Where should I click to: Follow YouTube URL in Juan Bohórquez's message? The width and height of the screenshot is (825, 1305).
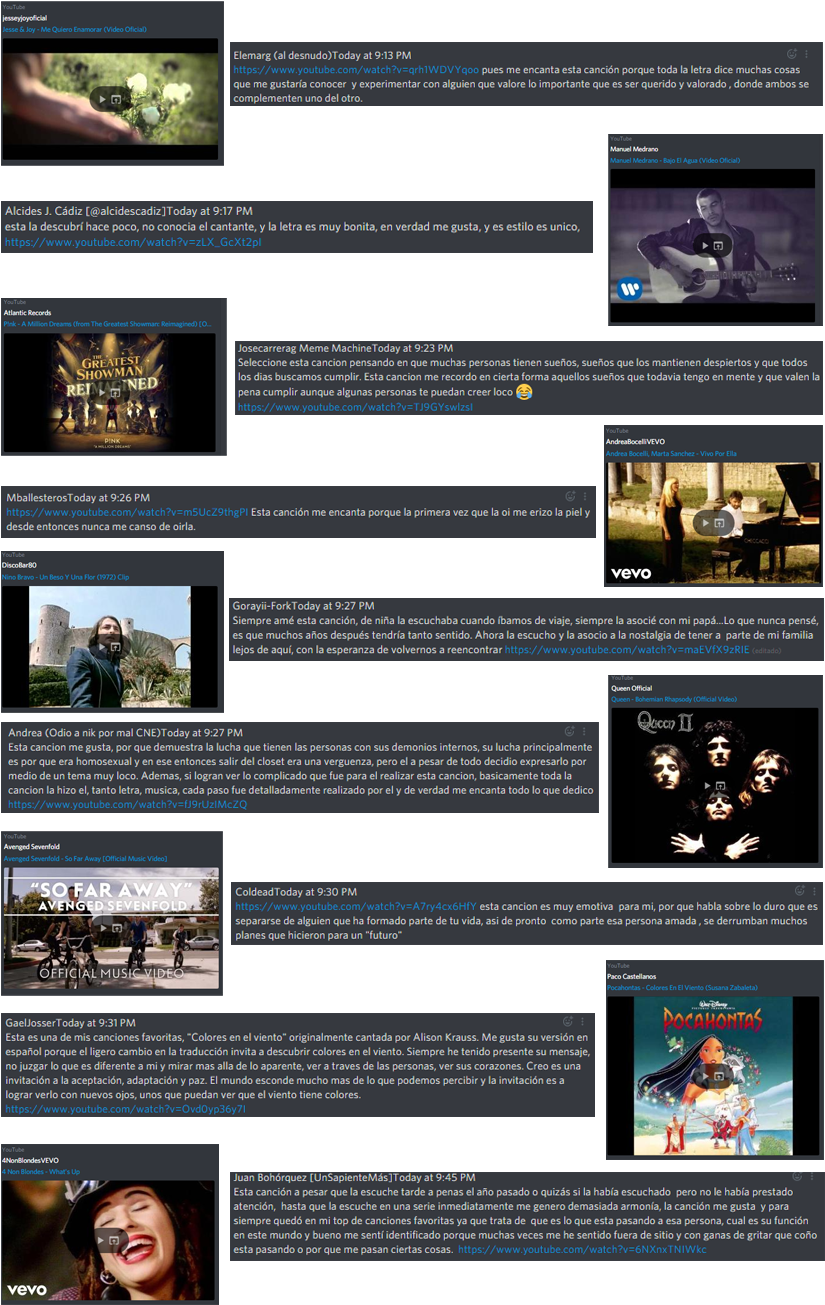point(582,1250)
